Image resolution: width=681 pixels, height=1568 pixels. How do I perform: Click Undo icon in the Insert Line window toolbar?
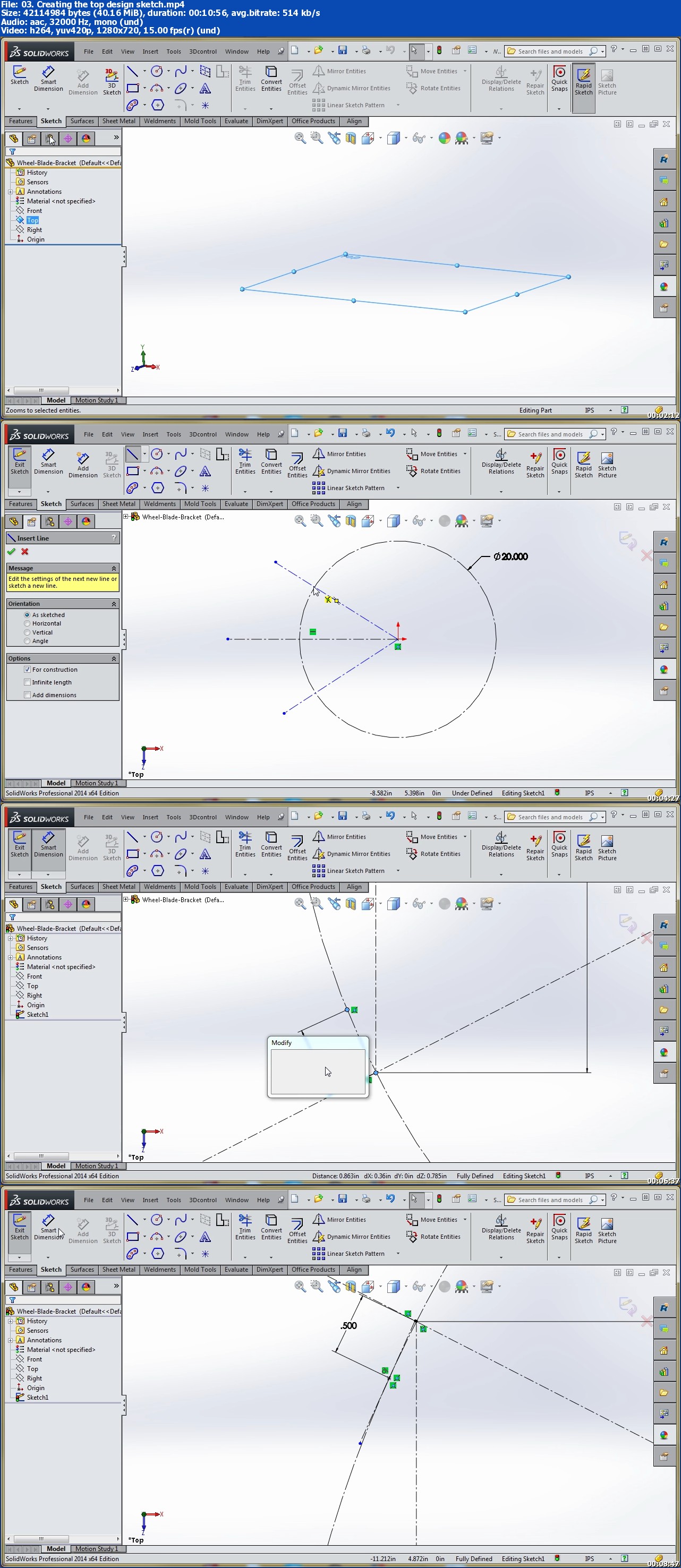pyautogui.click(x=390, y=433)
